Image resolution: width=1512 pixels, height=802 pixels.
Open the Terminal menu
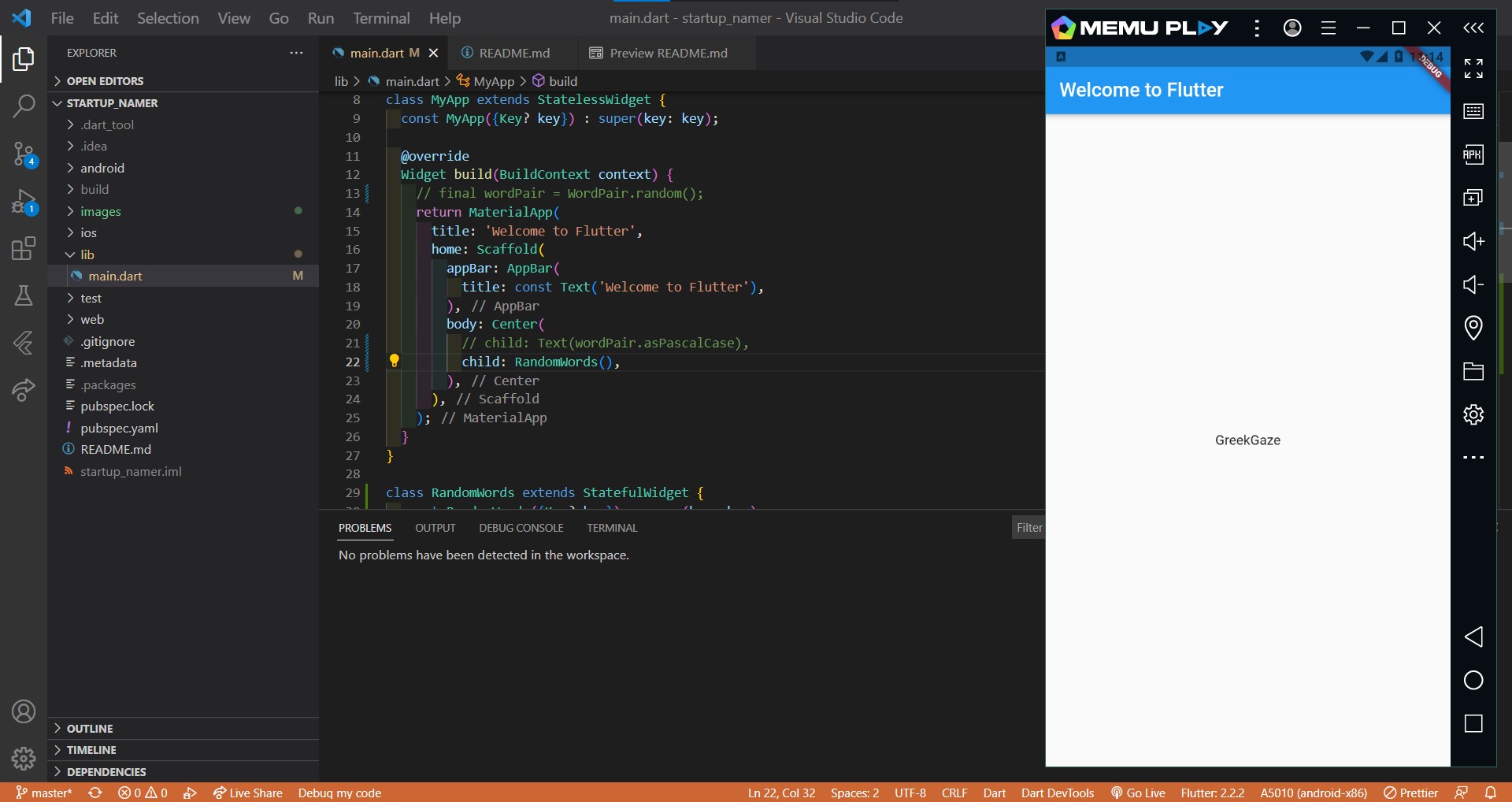(381, 18)
